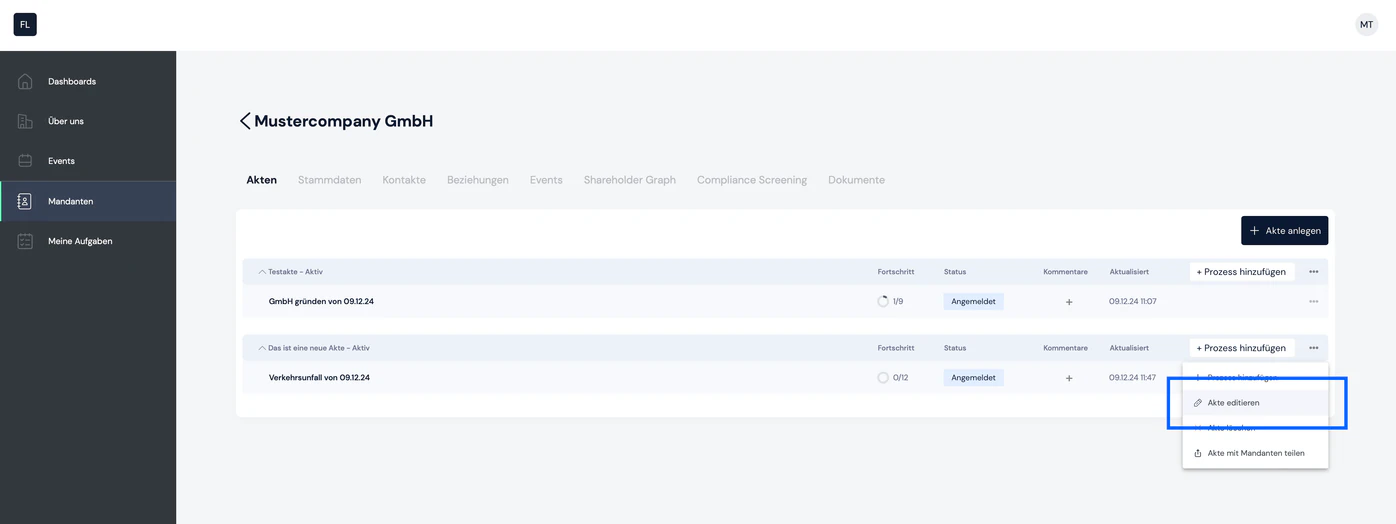Open Dashboards via its home icon
The image size is (1396, 524).
pyautogui.click(x=25, y=81)
